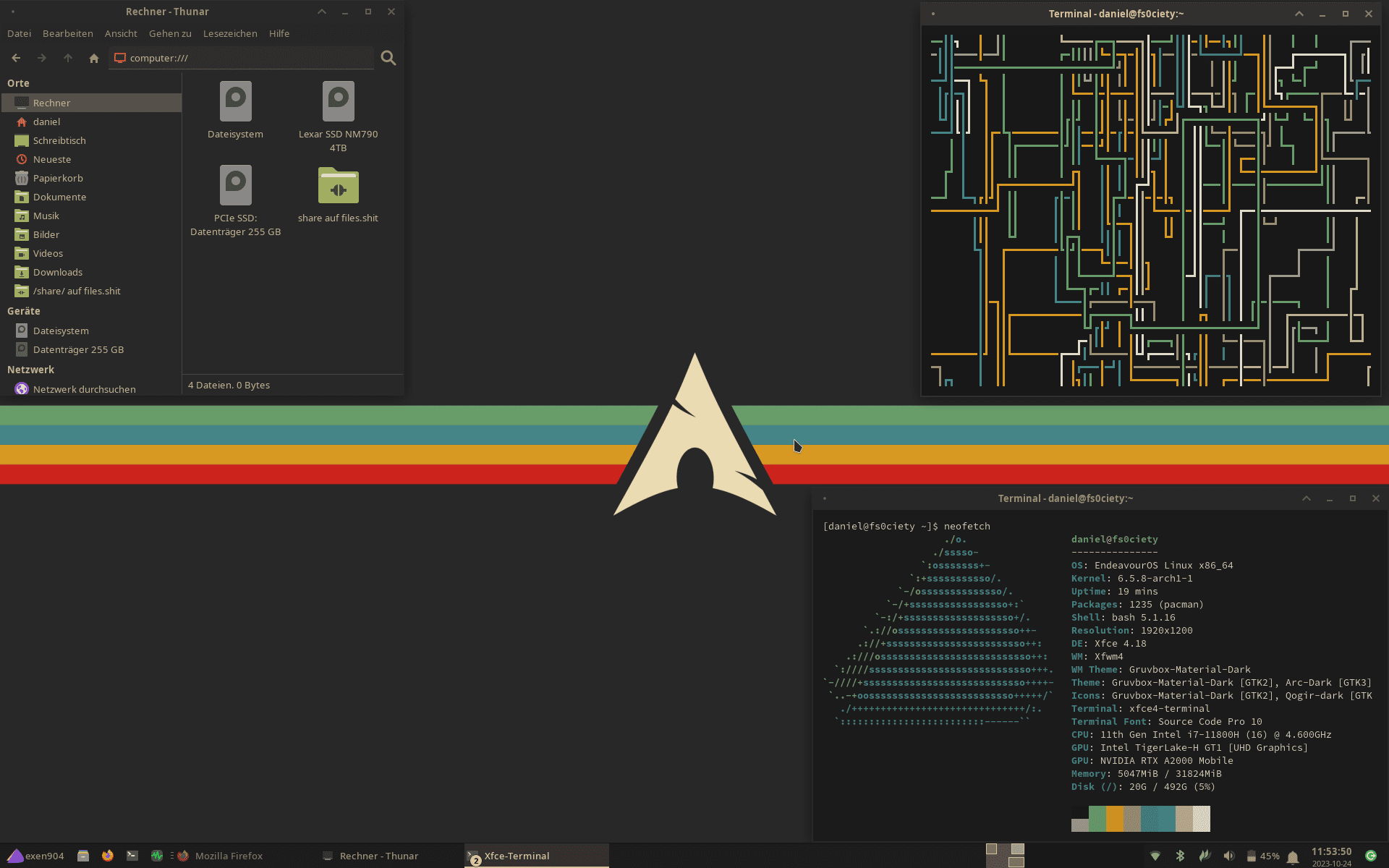Screen dimensions: 1389x868
Task: Click the battery 45% indicator
Action: tap(1263, 856)
